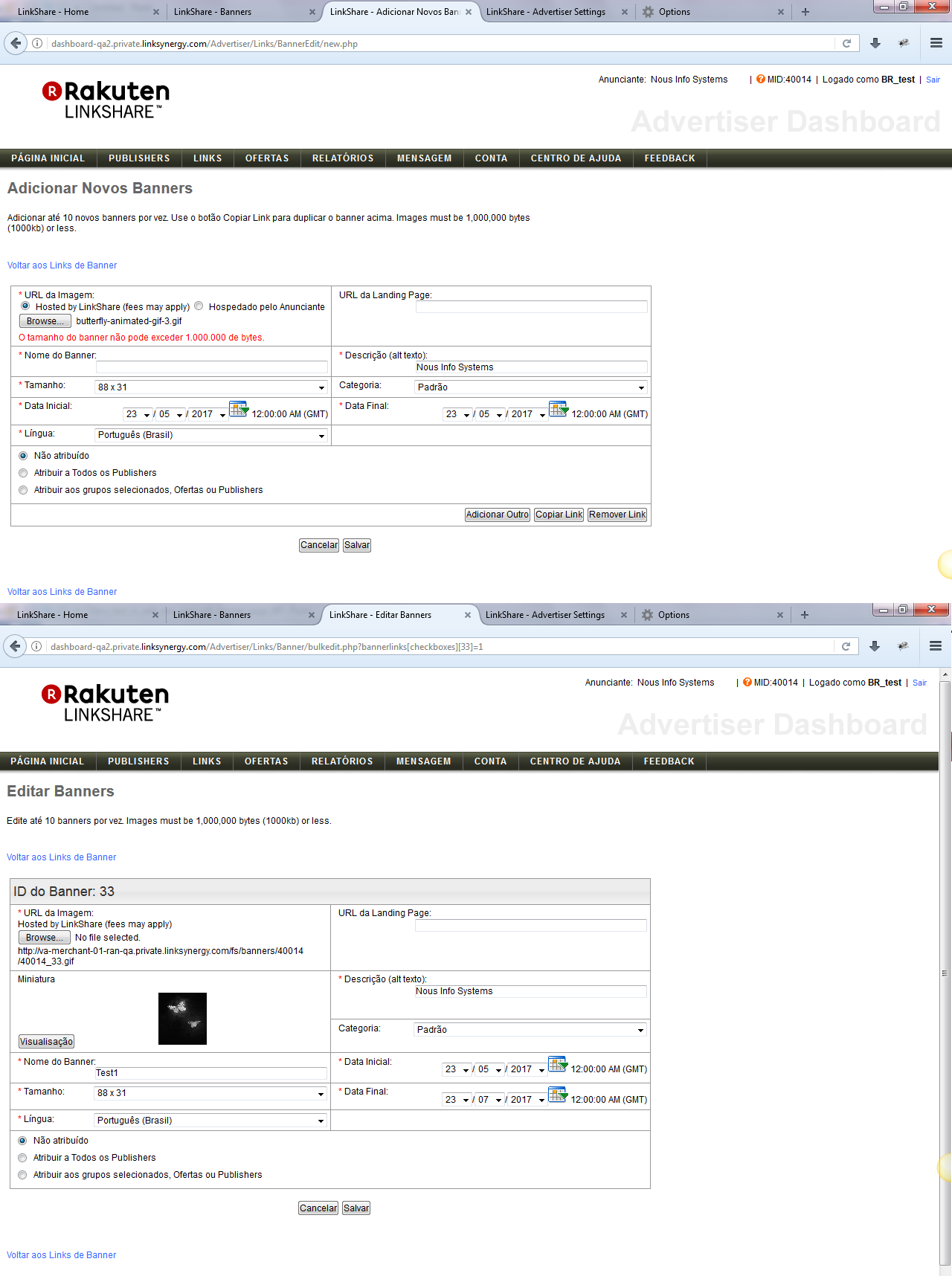Open Data Final calendar picker on Adicionar Novos Banners form
This screenshot has height=1276, width=952.
click(x=558, y=409)
